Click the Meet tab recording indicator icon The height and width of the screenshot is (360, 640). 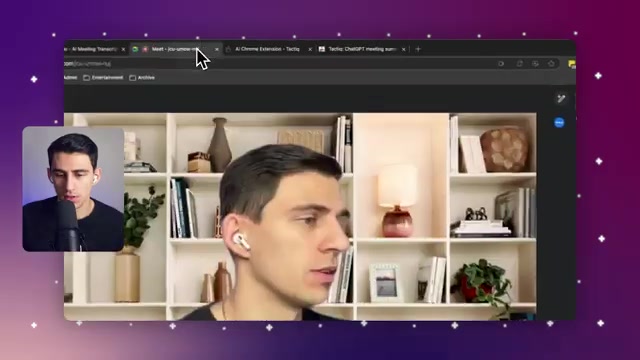point(145,49)
